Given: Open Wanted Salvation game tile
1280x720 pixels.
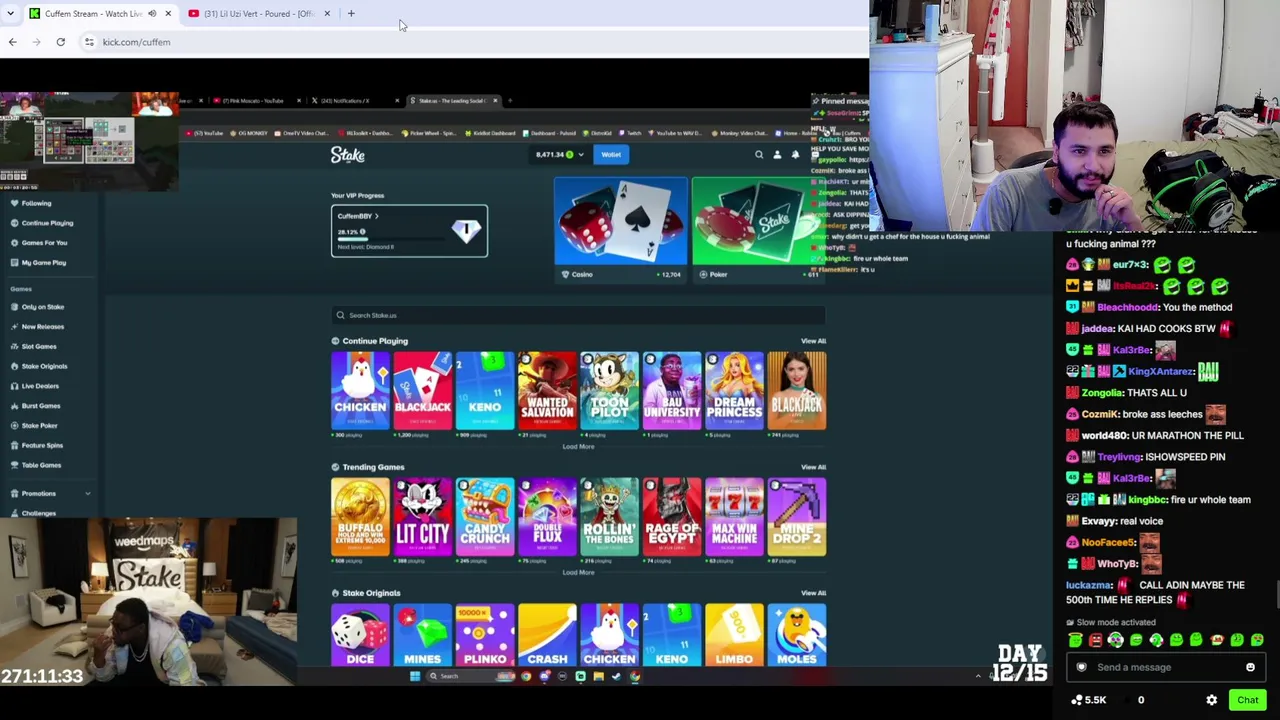Looking at the screenshot, I should (547, 391).
